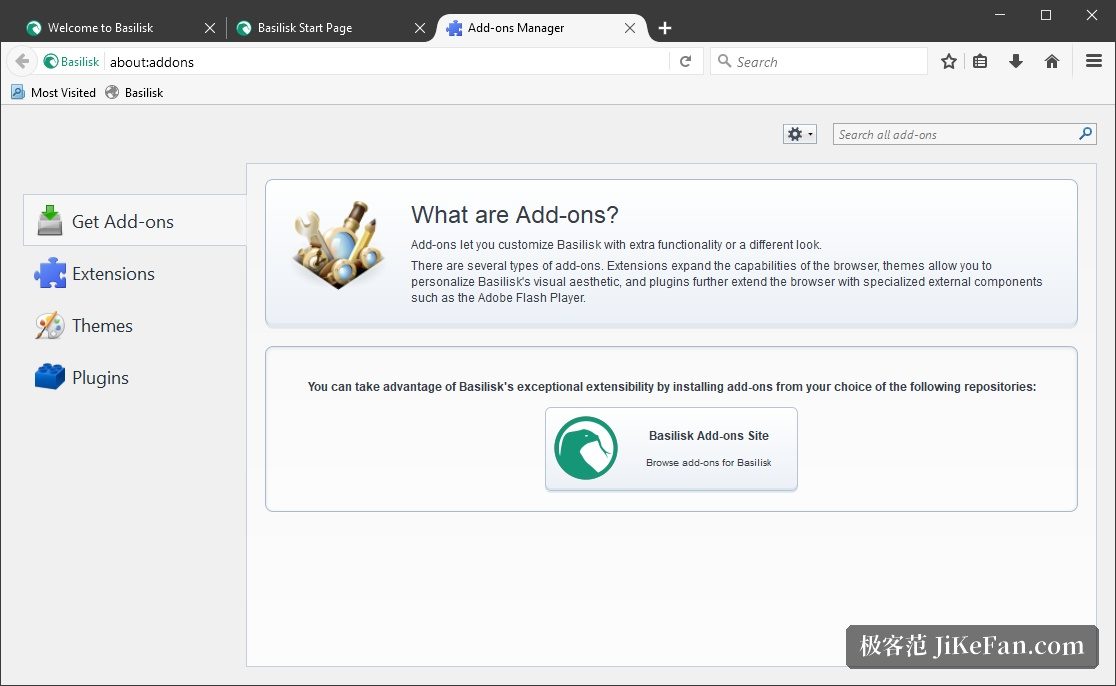Click the browser search magnifier icon
This screenshot has width=1116, height=686.
725,61
